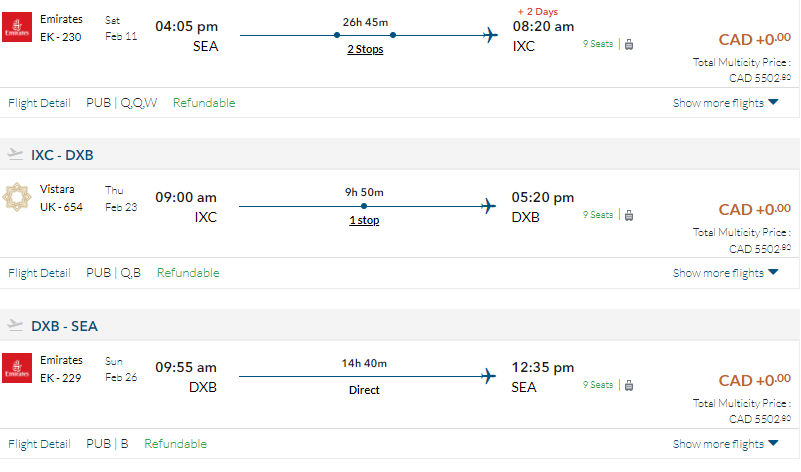801x472 pixels.
Task: Click plane icon beside IXC - DXB header
Action: pyautogui.click(x=15, y=155)
